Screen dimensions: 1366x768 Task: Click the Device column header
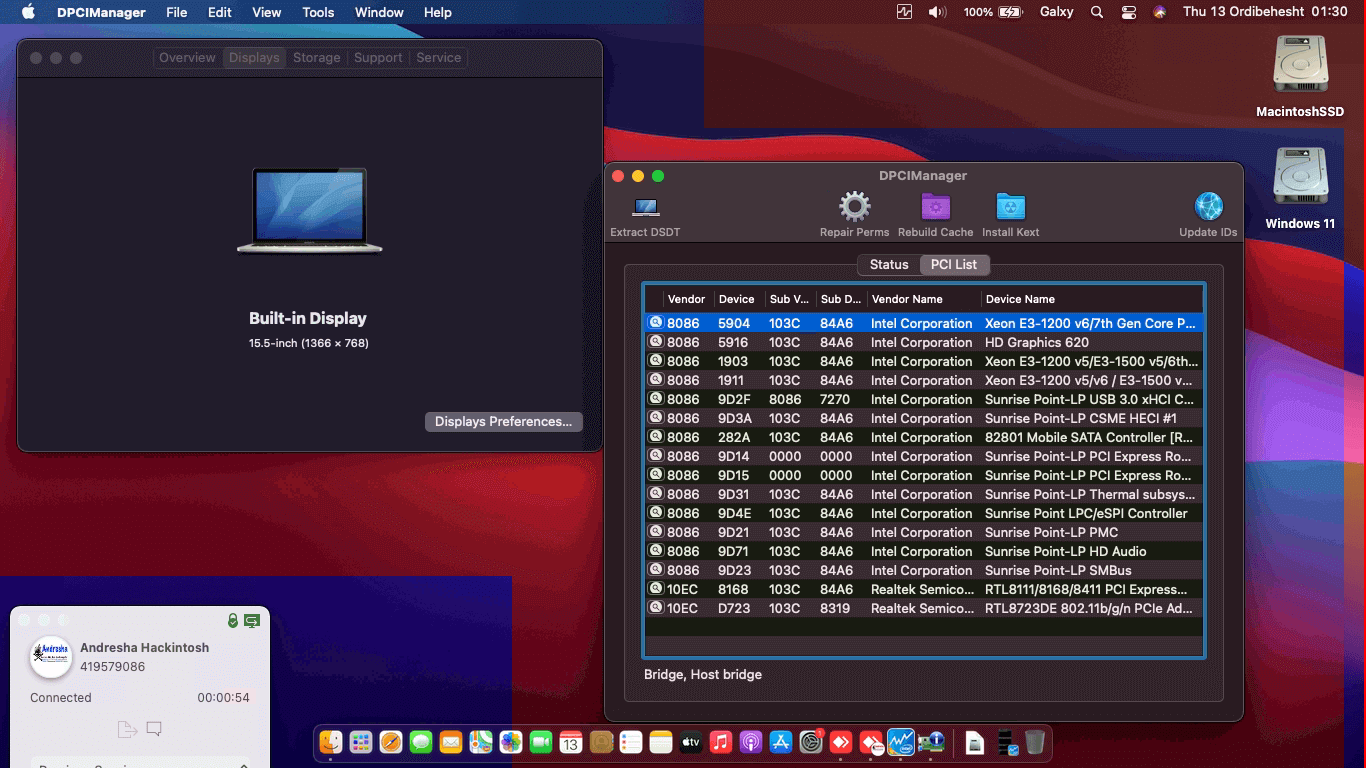pyautogui.click(x=739, y=299)
